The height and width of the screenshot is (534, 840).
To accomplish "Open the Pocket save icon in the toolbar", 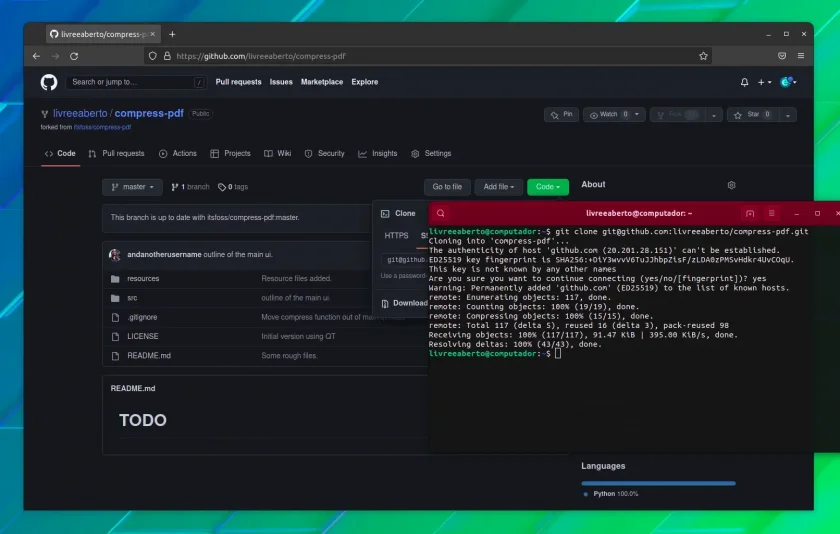I will 782,56.
